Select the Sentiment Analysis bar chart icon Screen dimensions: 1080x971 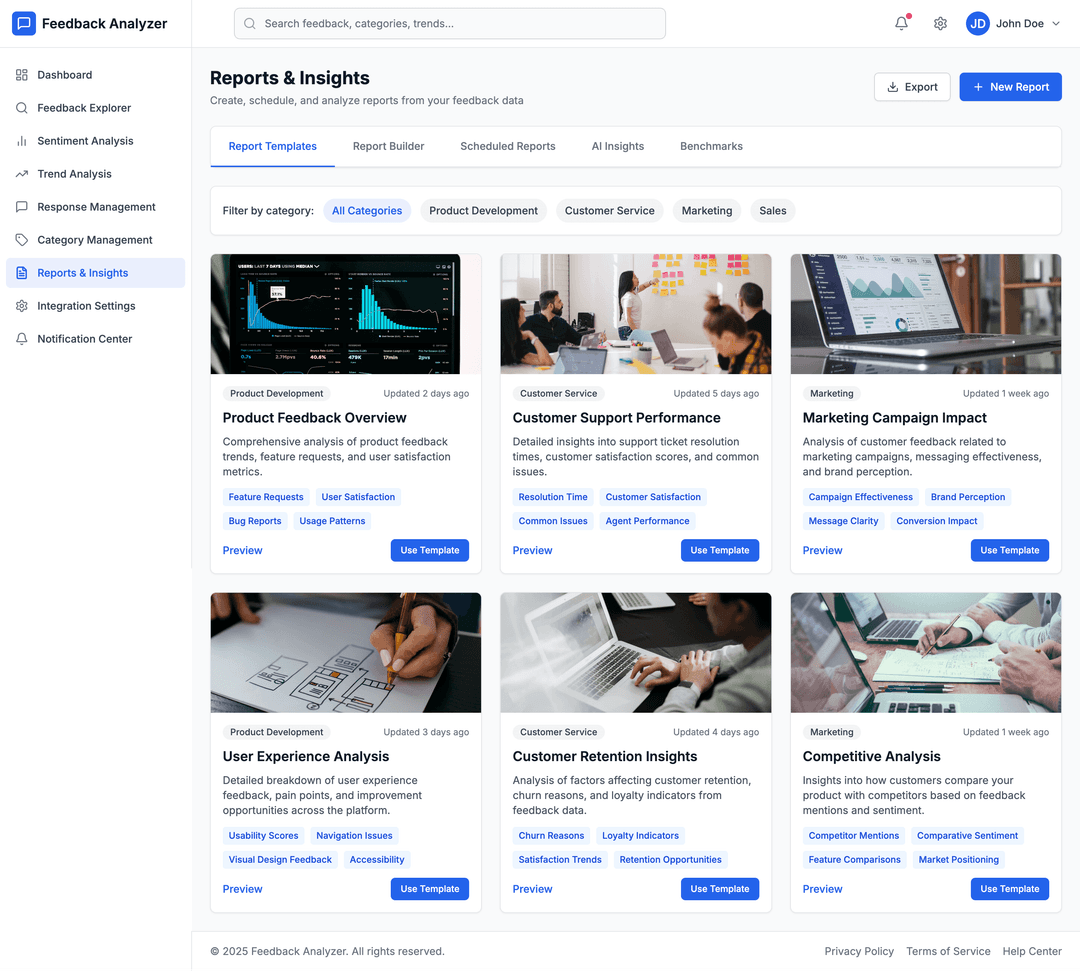pos(22,141)
